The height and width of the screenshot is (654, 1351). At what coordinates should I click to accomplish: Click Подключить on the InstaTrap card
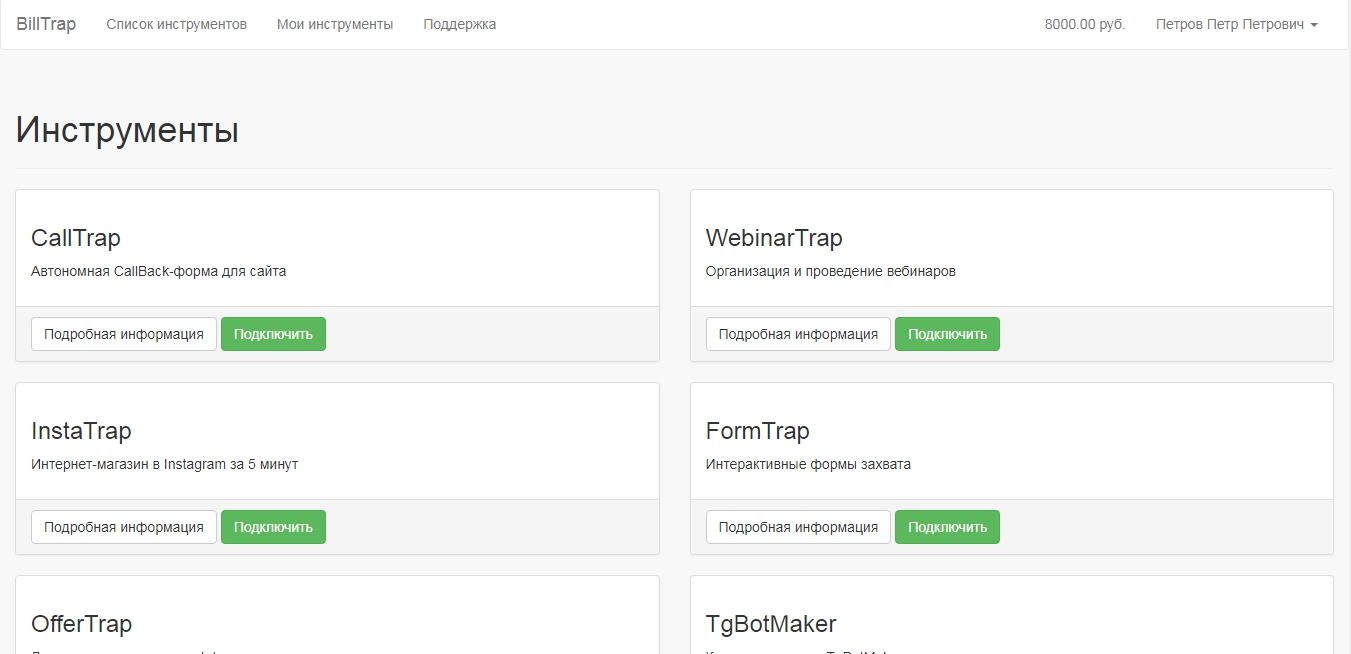point(273,527)
